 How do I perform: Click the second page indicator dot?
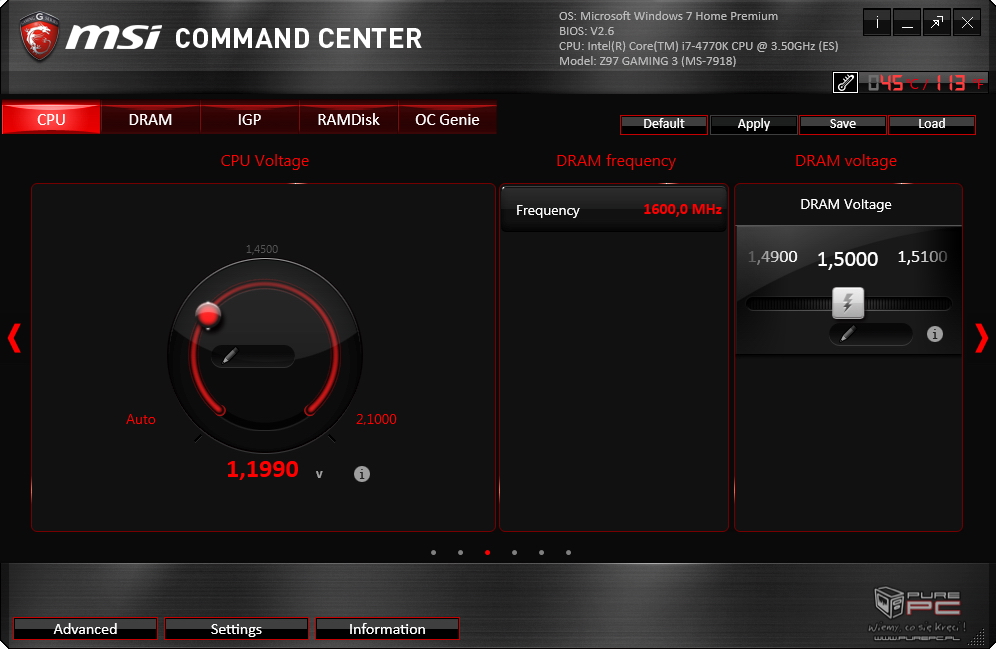pyautogui.click(x=461, y=552)
